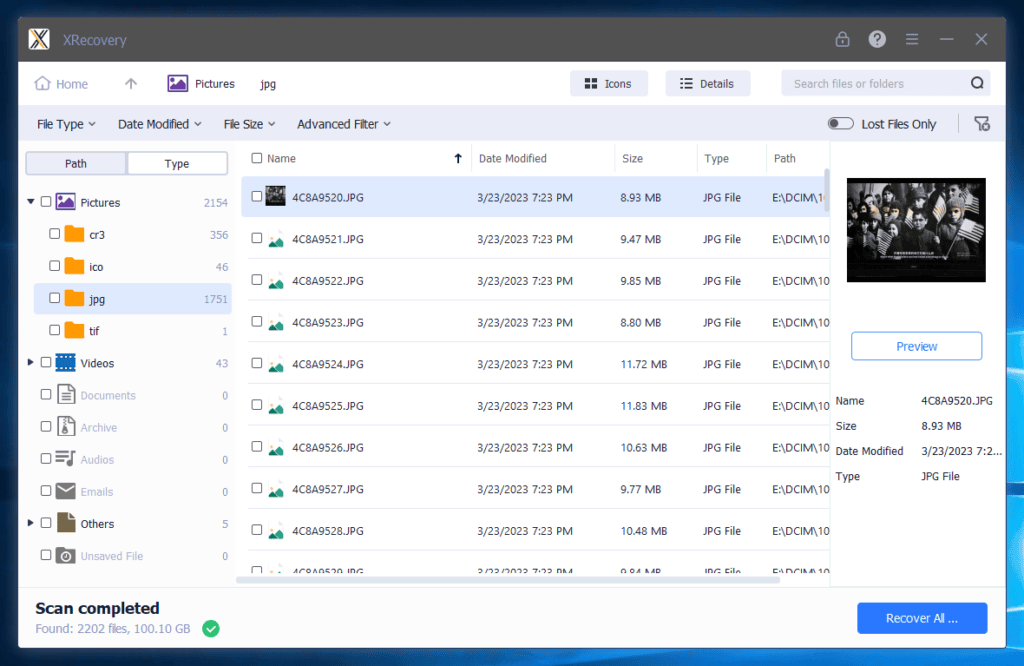Viewport: 1024px width, 666px height.
Task: Click the lock icon in title bar
Action: (x=842, y=40)
